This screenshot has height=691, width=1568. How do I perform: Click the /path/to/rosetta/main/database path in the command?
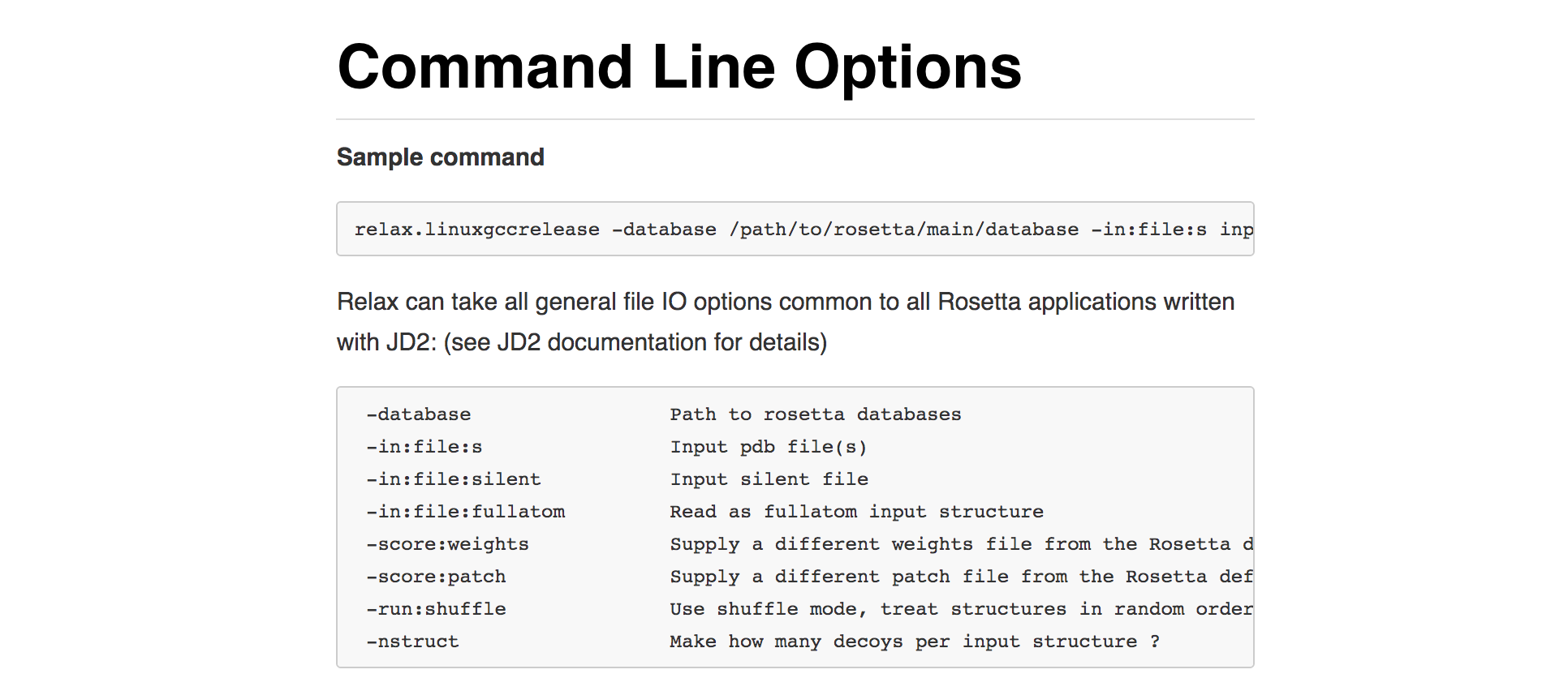tap(903, 230)
